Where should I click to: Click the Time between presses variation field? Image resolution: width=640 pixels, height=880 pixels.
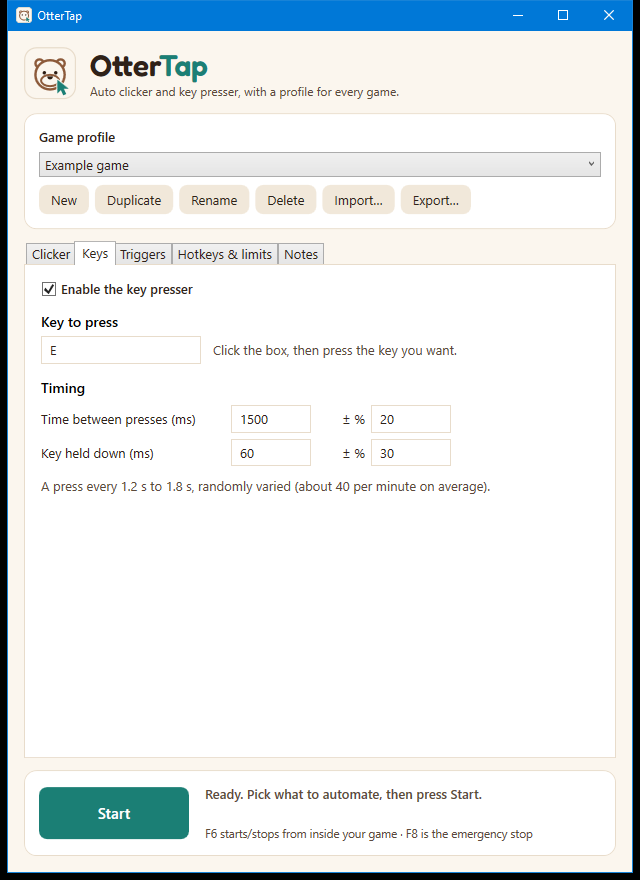(411, 419)
